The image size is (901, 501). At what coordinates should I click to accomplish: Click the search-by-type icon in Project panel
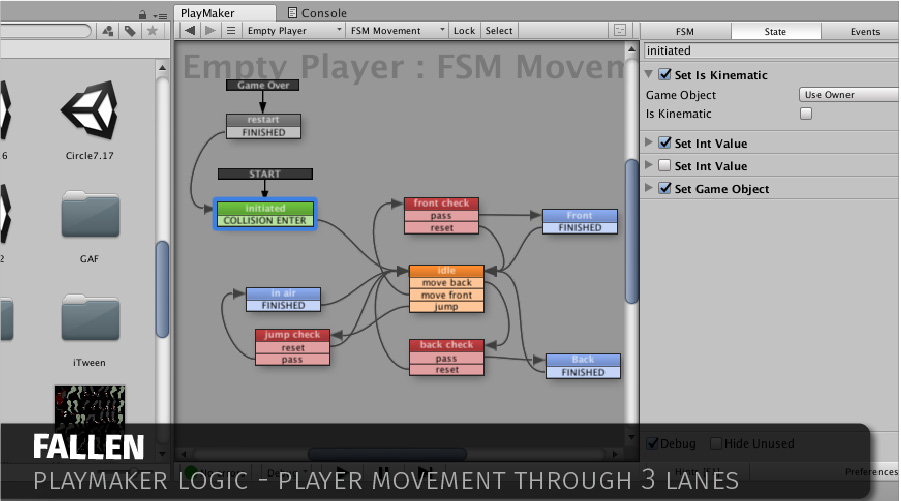[x=108, y=31]
